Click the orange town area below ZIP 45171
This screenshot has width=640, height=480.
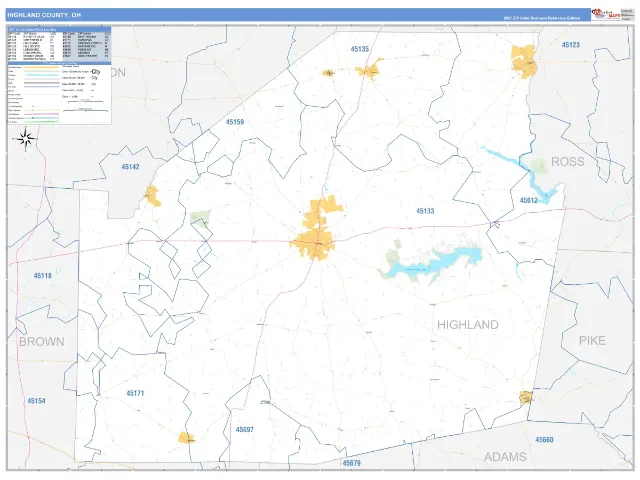click(186, 438)
